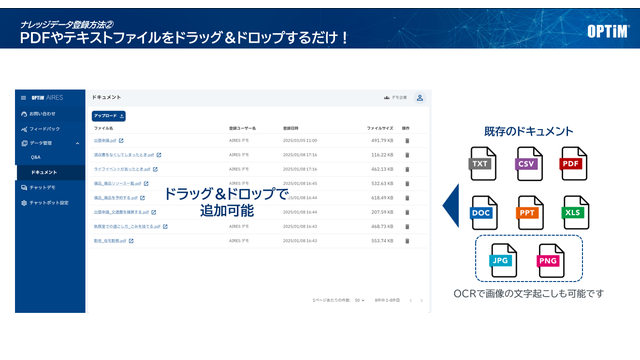The width and height of the screenshot is (640, 360).
Task: Open external-link icon for 462.13 KB file
Action: (x=155, y=169)
